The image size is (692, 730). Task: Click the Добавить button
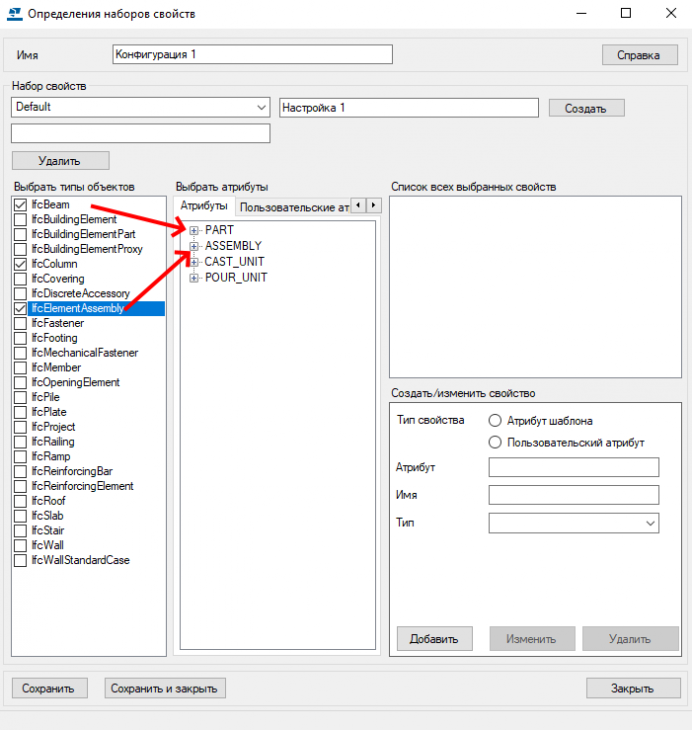click(434, 639)
